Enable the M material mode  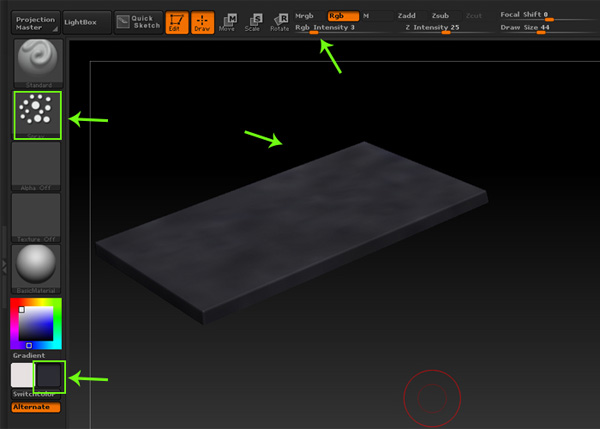coord(366,16)
